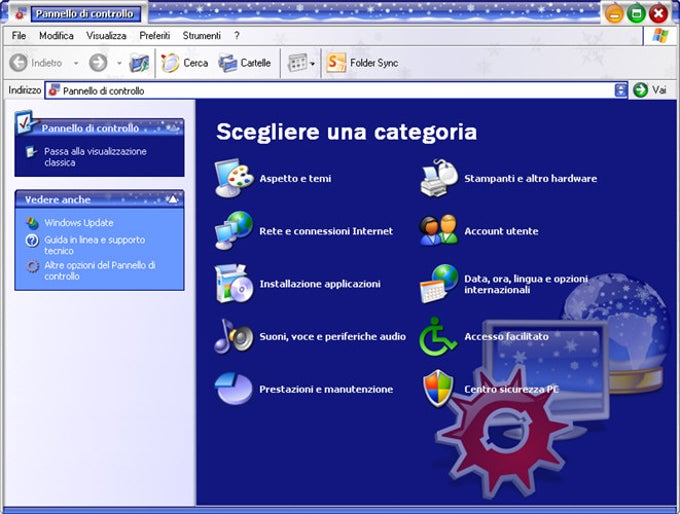Click the Folder Sync button label
Viewport: 680px width, 514px height.
coord(374,63)
